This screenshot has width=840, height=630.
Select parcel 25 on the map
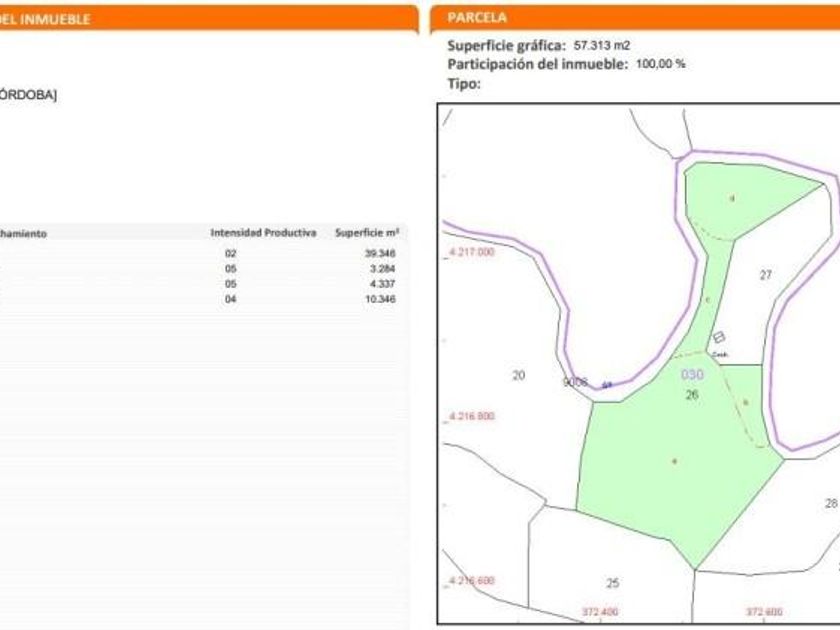pyautogui.click(x=612, y=582)
